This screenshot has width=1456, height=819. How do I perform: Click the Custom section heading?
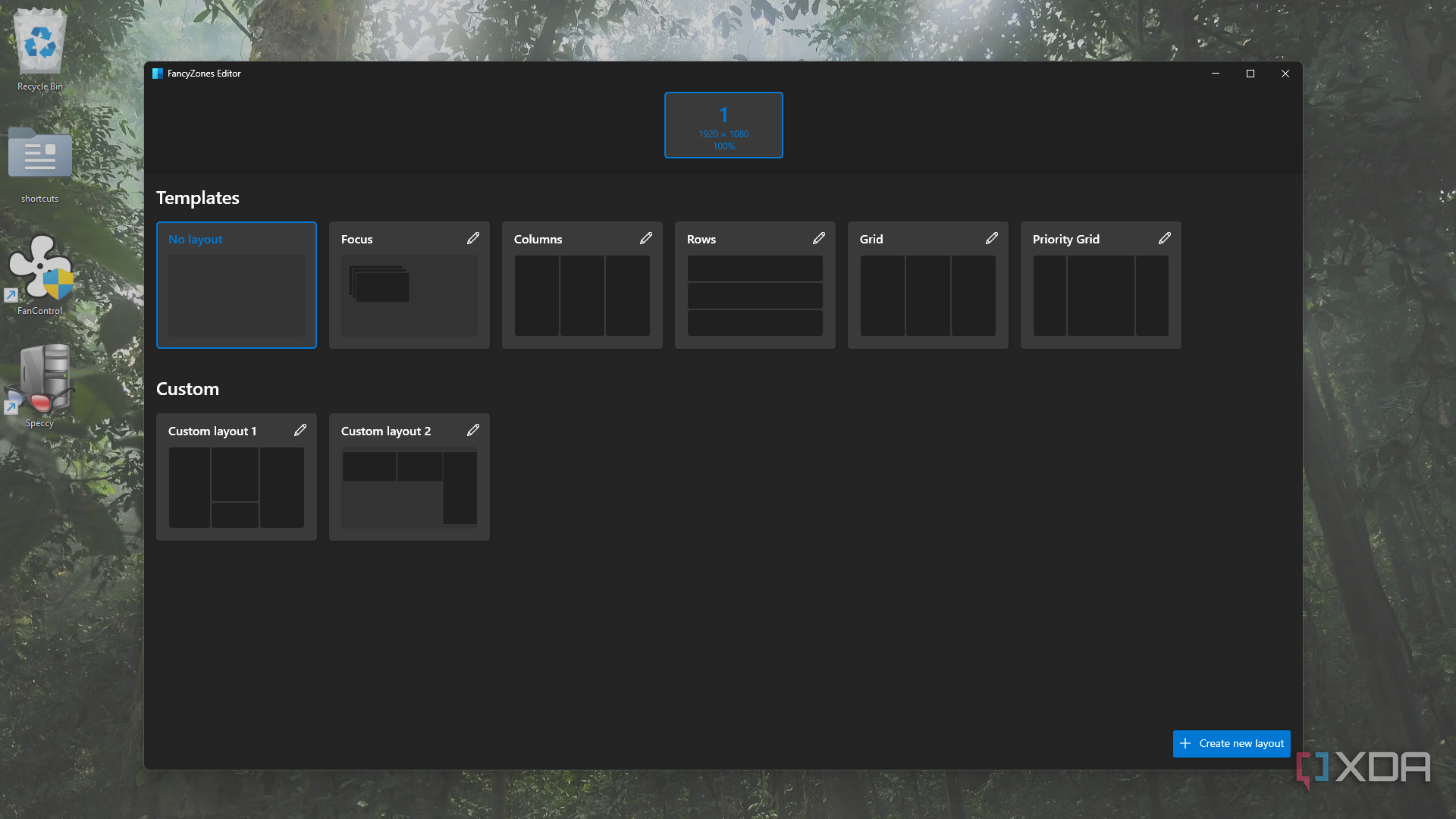(x=187, y=389)
